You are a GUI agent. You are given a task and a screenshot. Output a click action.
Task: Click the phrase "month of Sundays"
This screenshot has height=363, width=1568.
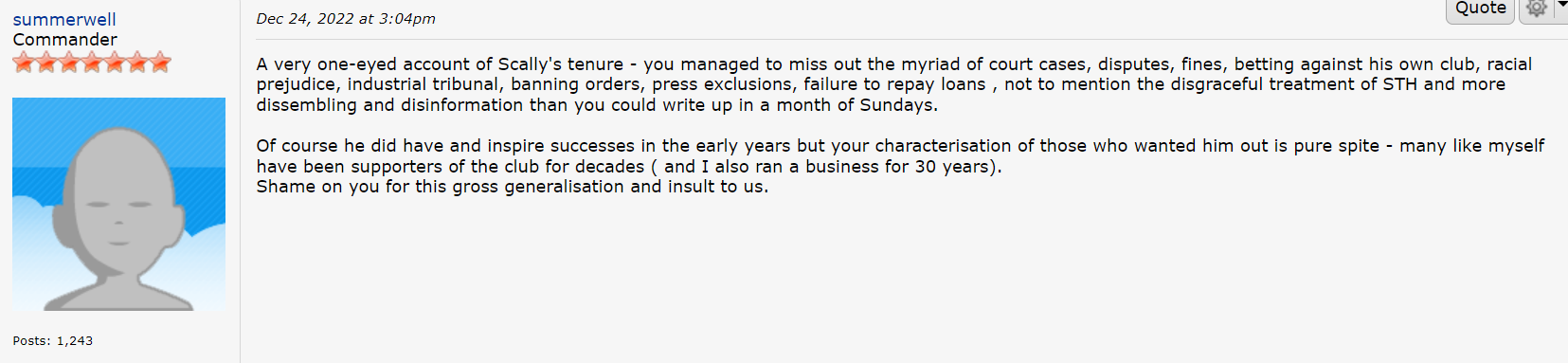[856, 105]
